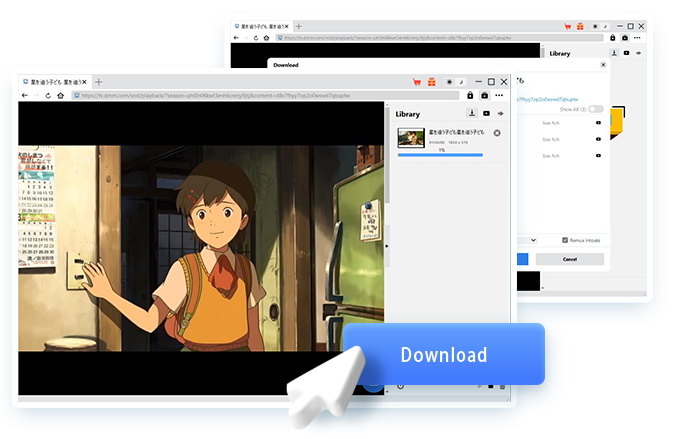Viewport: 686px width, 439px height.
Task: Open the gift icon in the front window
Action: tap(432, 82)
